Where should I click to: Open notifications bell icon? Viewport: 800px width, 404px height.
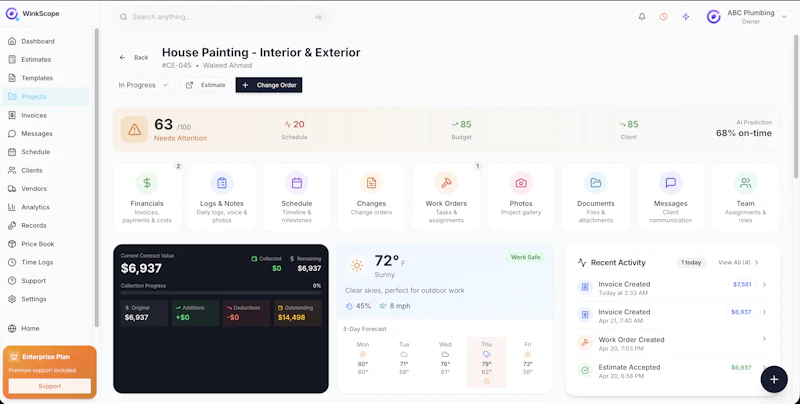(x=642, y=17)
